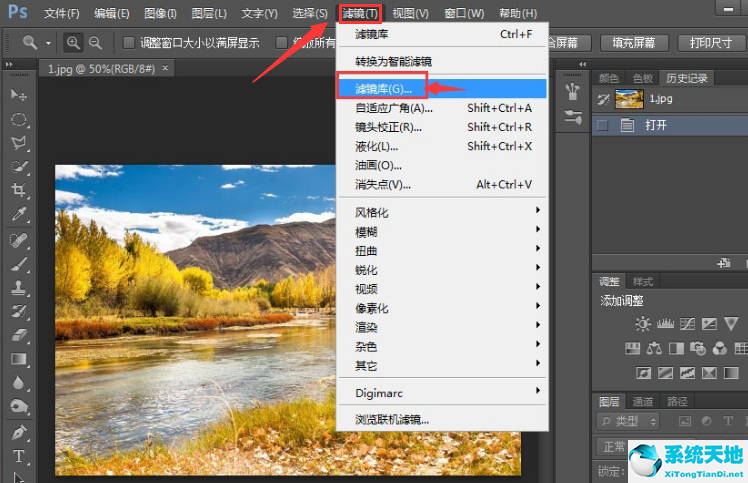
Task: Add an Exposure adjustment
Action: click(x=709, y=324)
